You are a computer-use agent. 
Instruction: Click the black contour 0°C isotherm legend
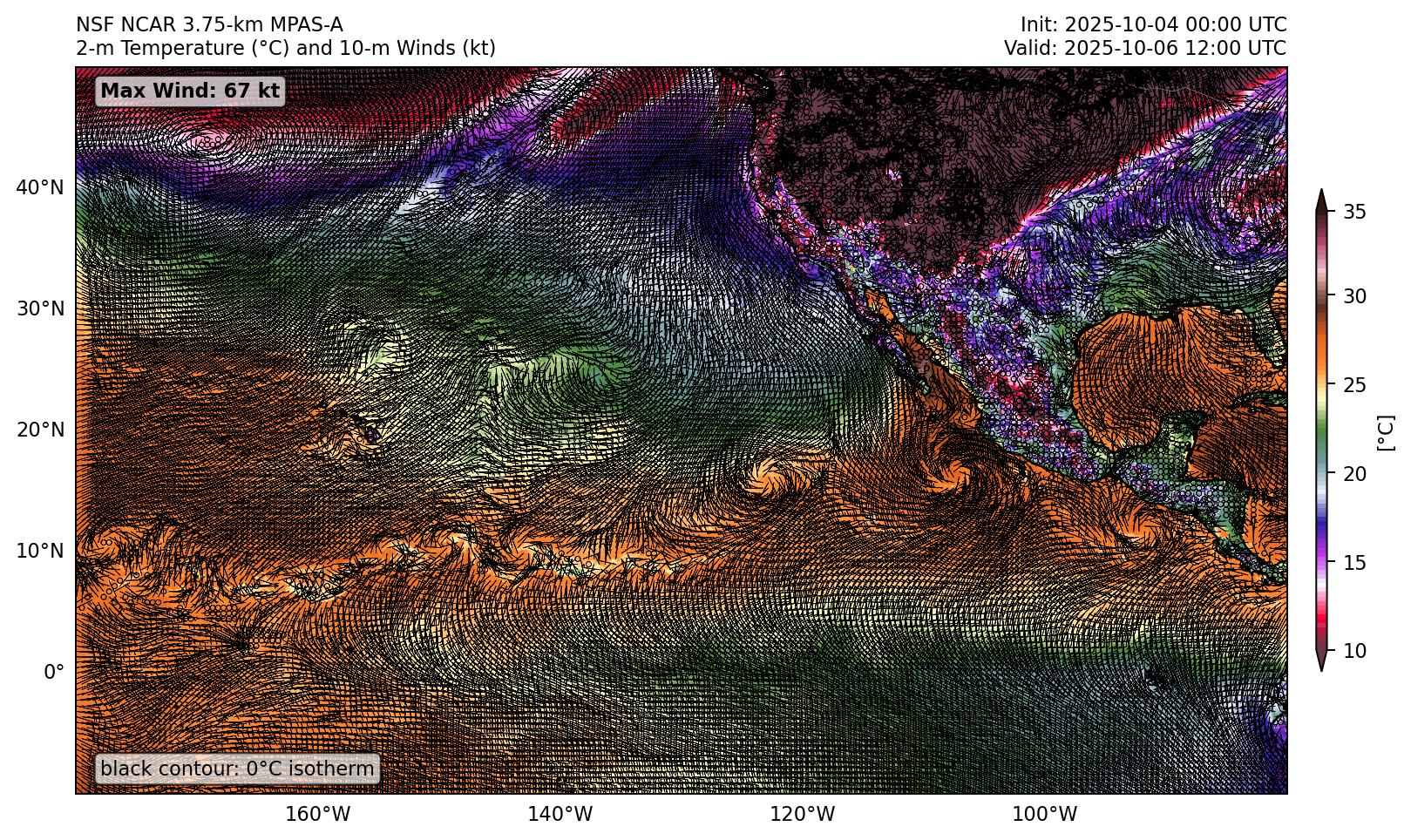237,769
